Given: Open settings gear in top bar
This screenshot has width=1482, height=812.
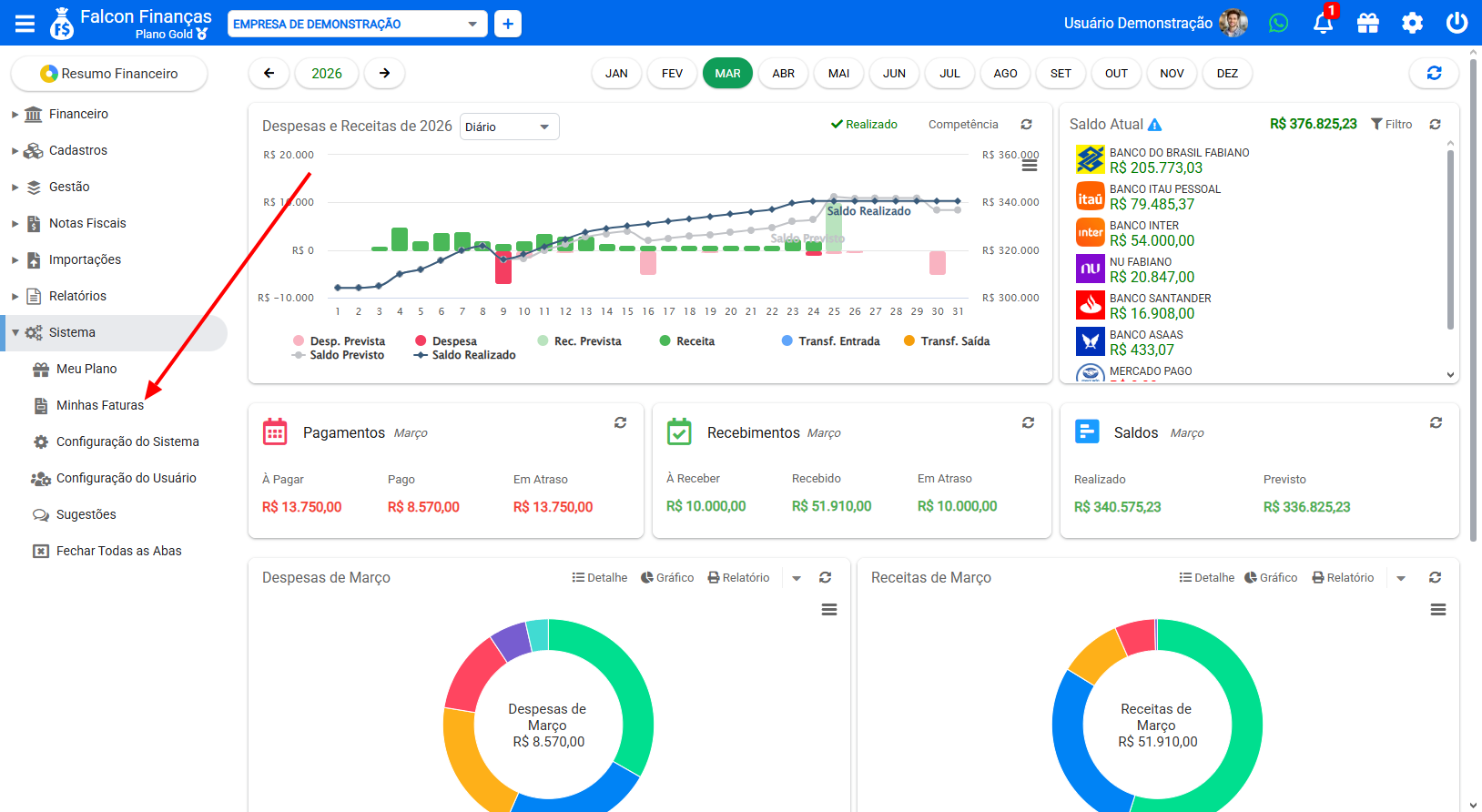Looking at the screenshot, I should click(x=1413, y=23).
